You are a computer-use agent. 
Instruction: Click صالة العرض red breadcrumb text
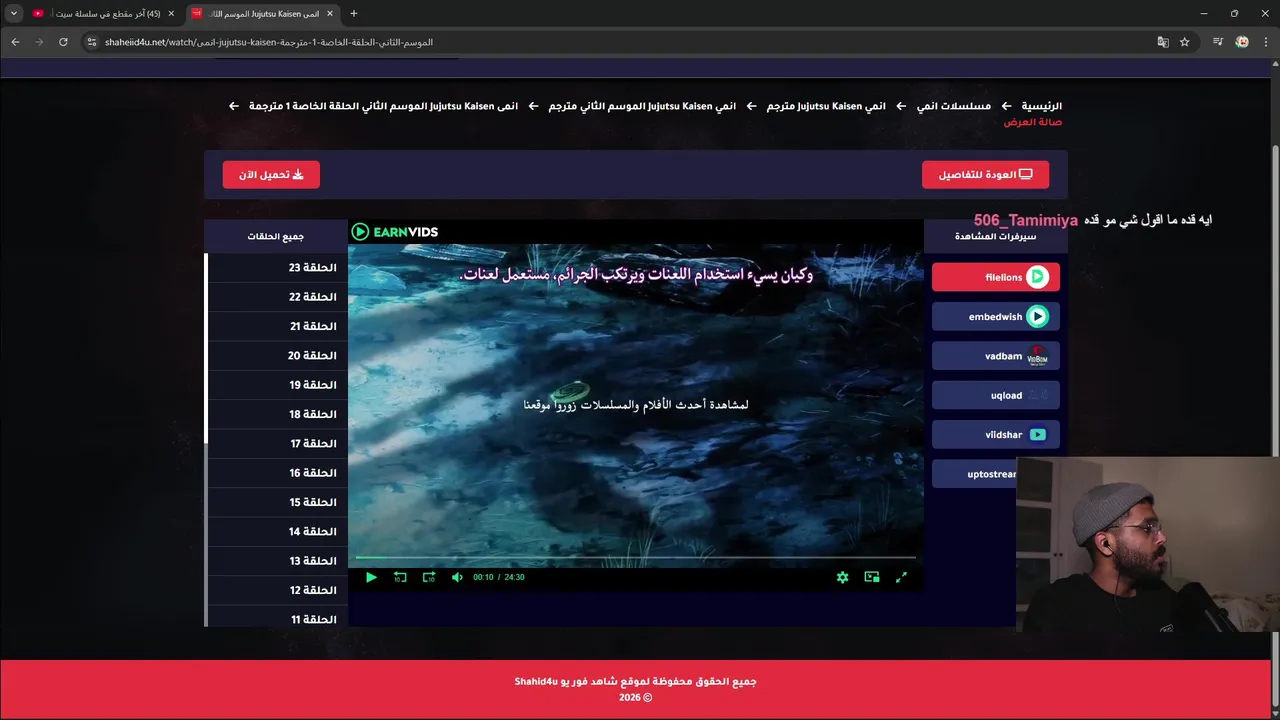pos(1033,122)
